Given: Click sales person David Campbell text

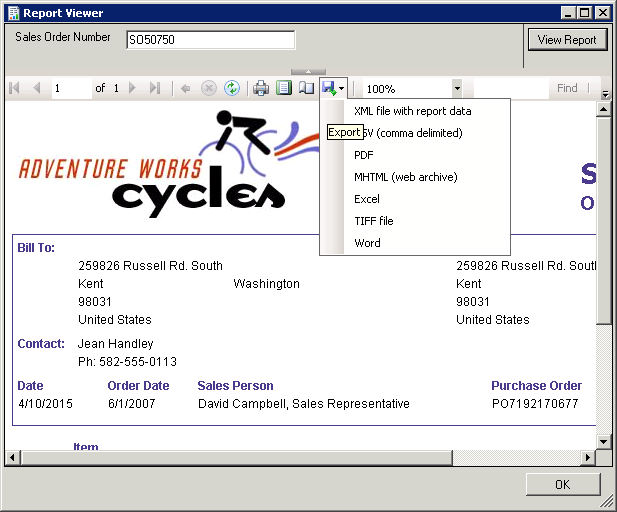Looking at the screenshot, I should [304, 404].
